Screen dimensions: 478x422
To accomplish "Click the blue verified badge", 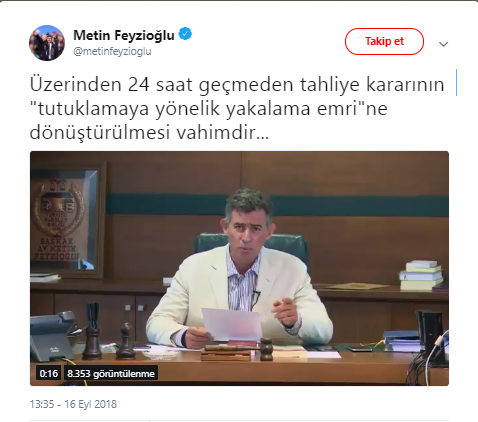I will [185, 34].
